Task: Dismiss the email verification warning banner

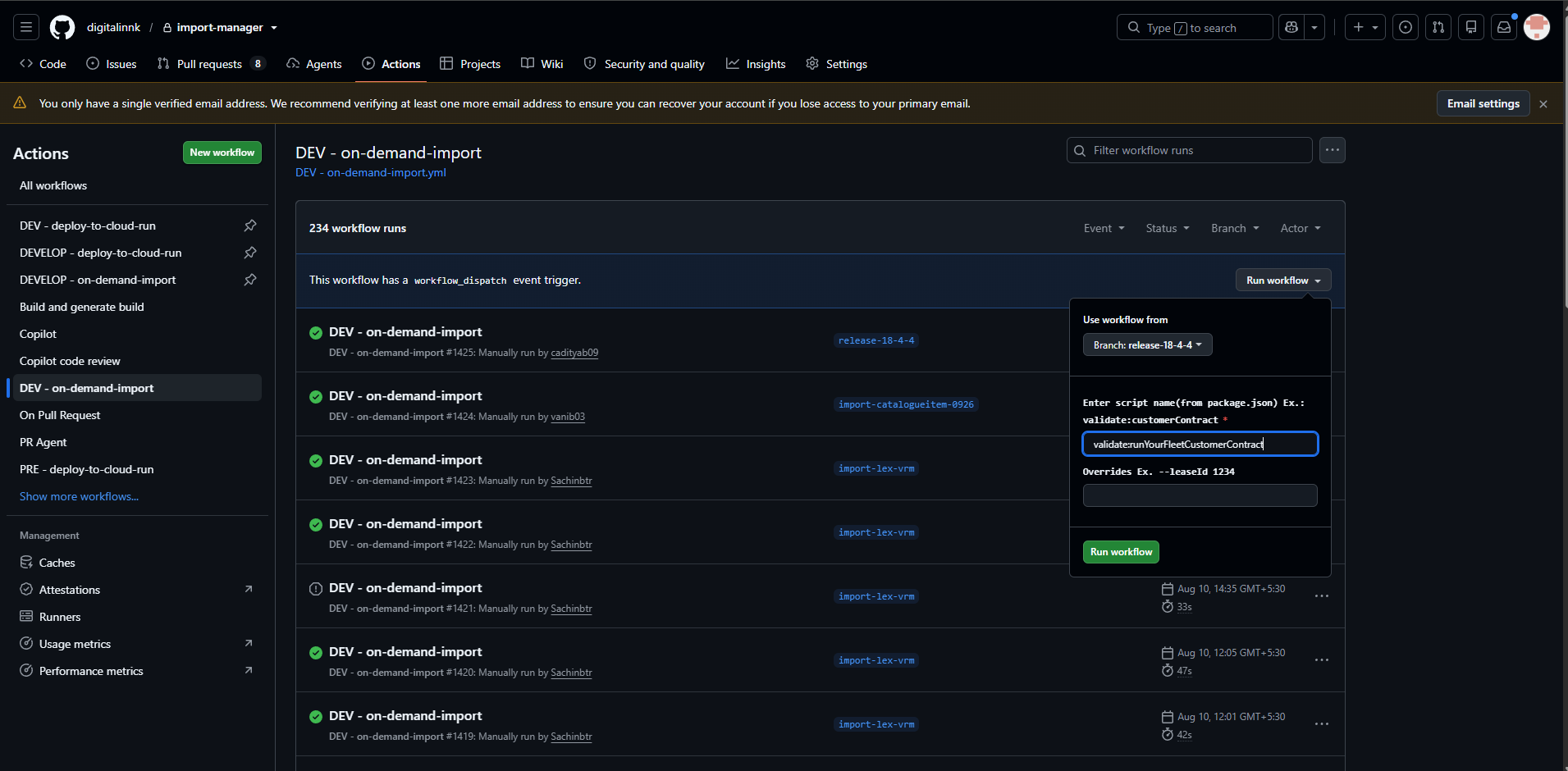Action: click(x=1543, y=104)
